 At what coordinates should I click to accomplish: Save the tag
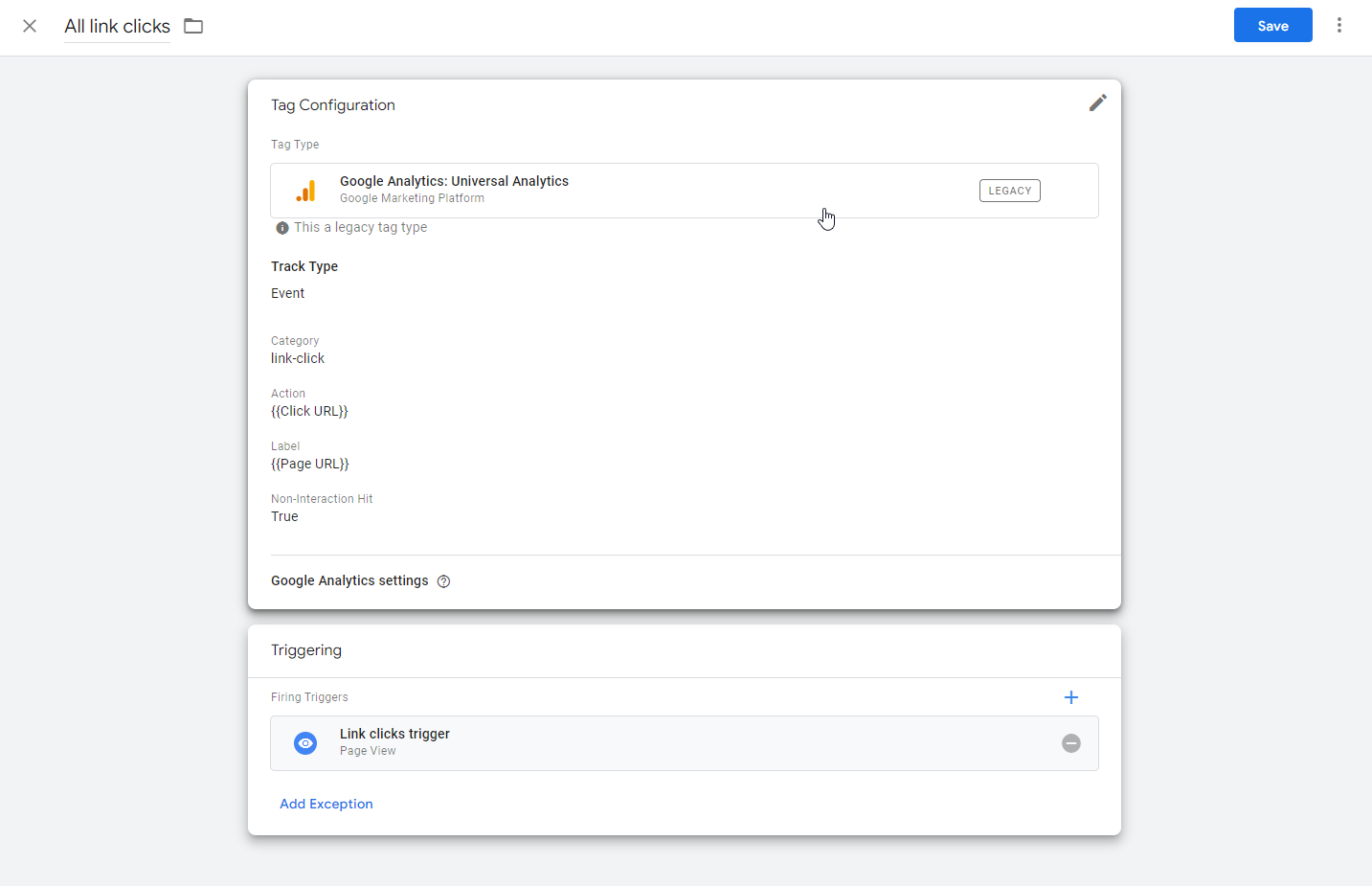pos(1271,26)
